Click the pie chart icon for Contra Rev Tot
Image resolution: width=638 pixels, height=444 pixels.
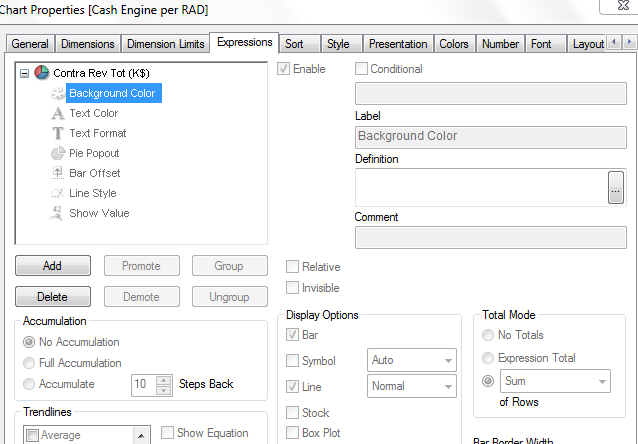[x=41, y=73]
